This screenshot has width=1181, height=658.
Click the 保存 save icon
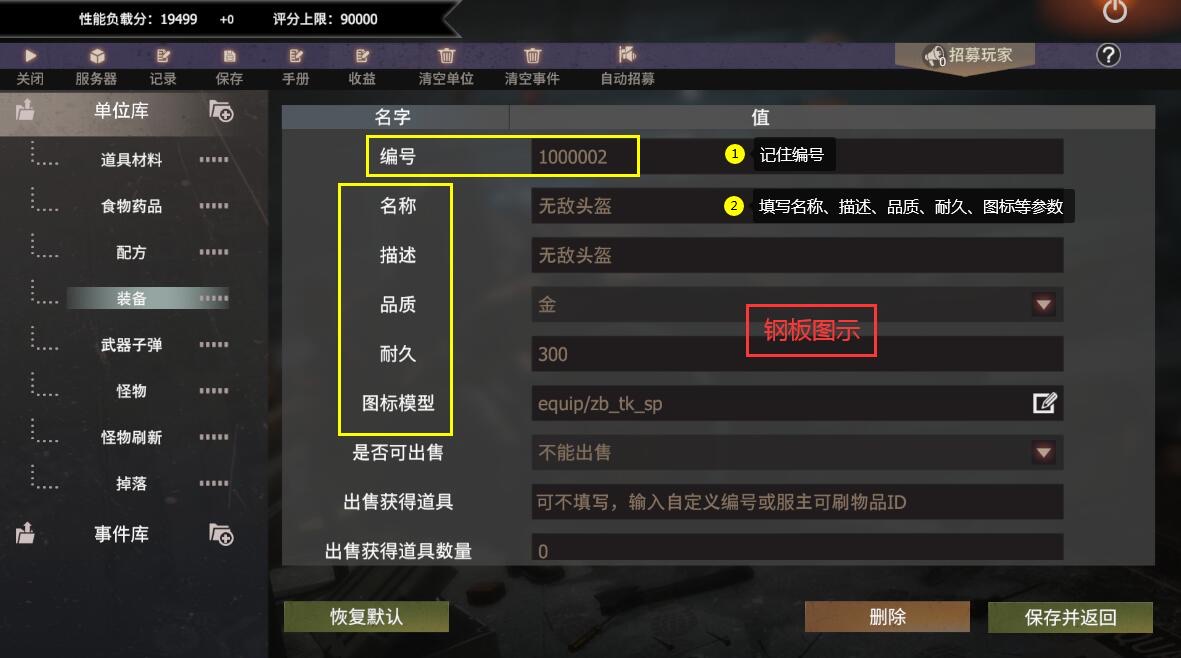229,56
